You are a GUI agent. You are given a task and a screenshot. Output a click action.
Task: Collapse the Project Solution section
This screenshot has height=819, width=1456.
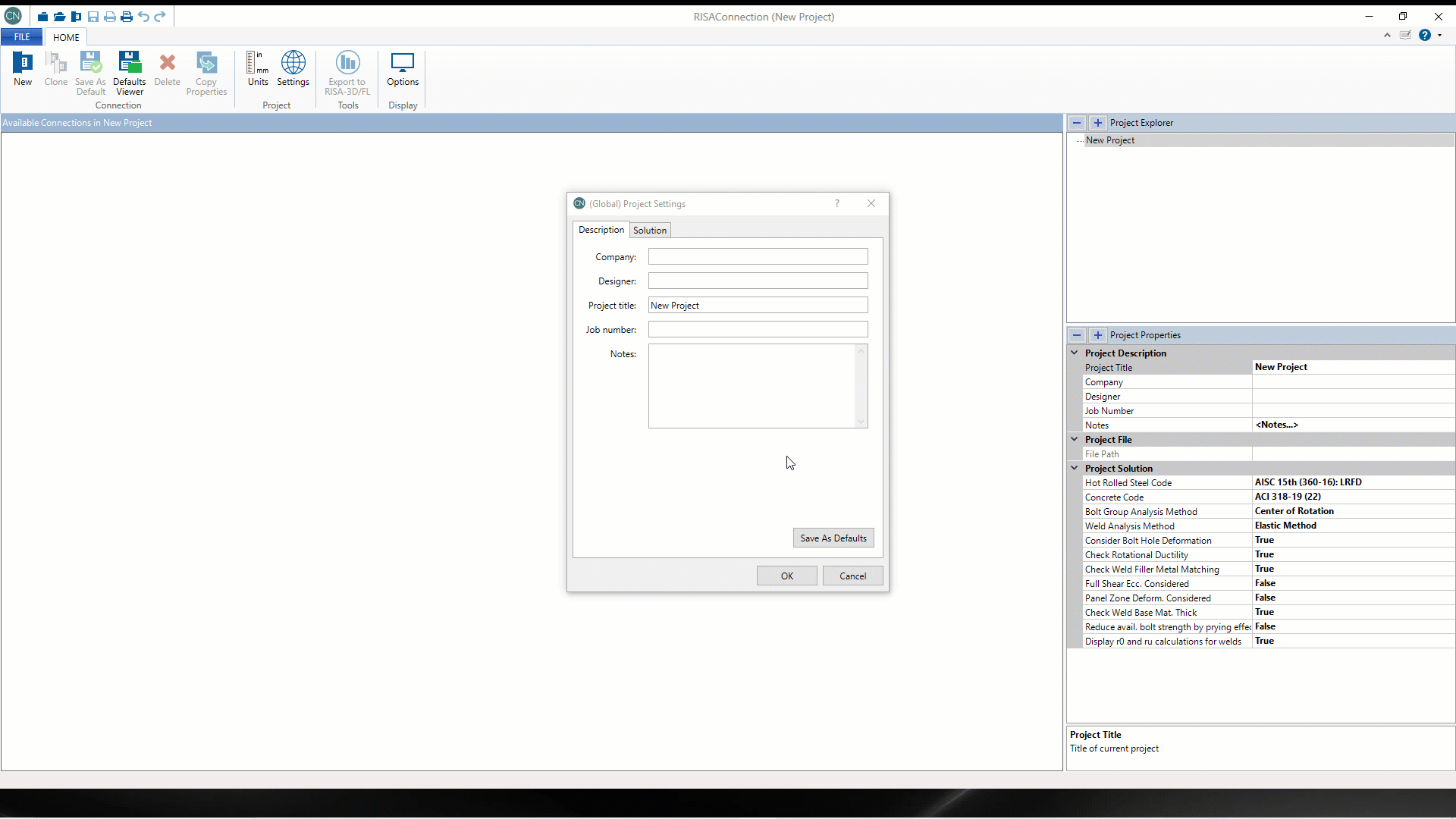pyautogui.click(x=1075, y=468)
